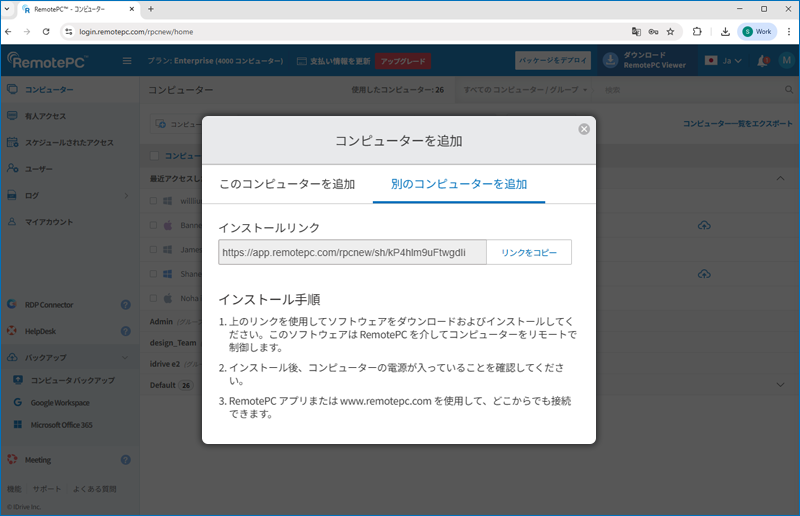
Task: Select the design_Team group row
Action: coord(173,343)
